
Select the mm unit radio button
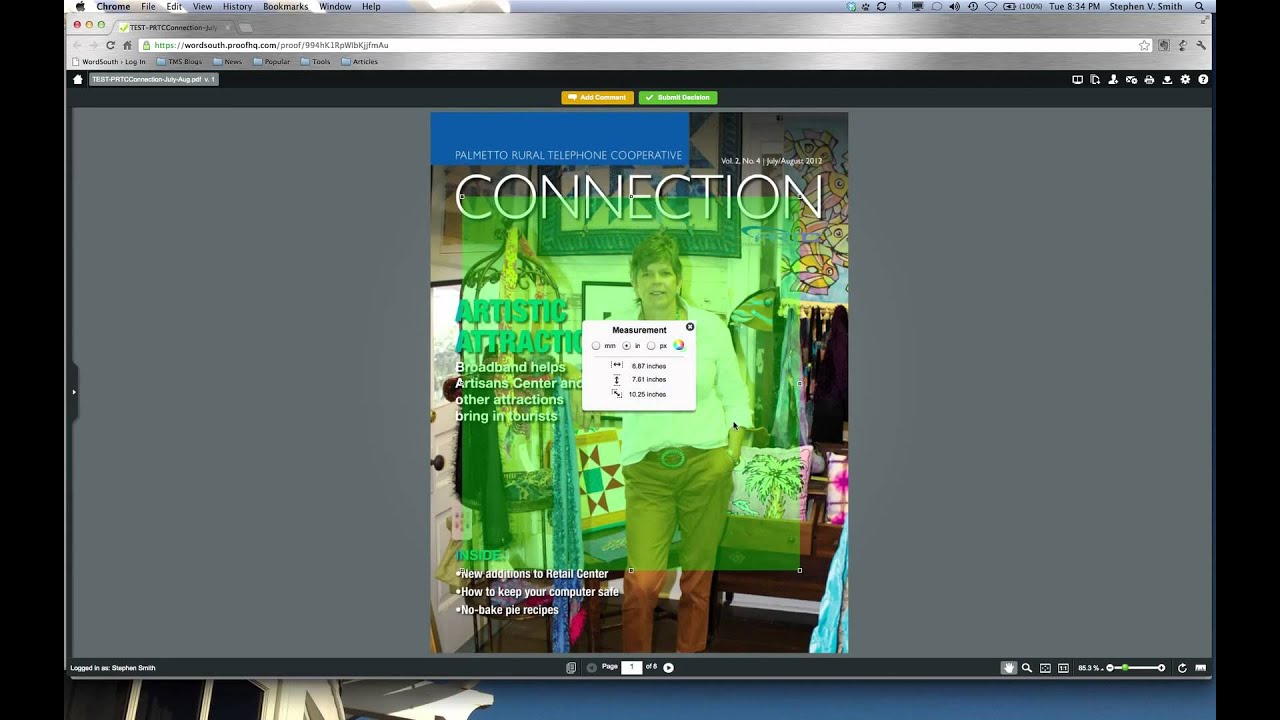coord(596,346)
